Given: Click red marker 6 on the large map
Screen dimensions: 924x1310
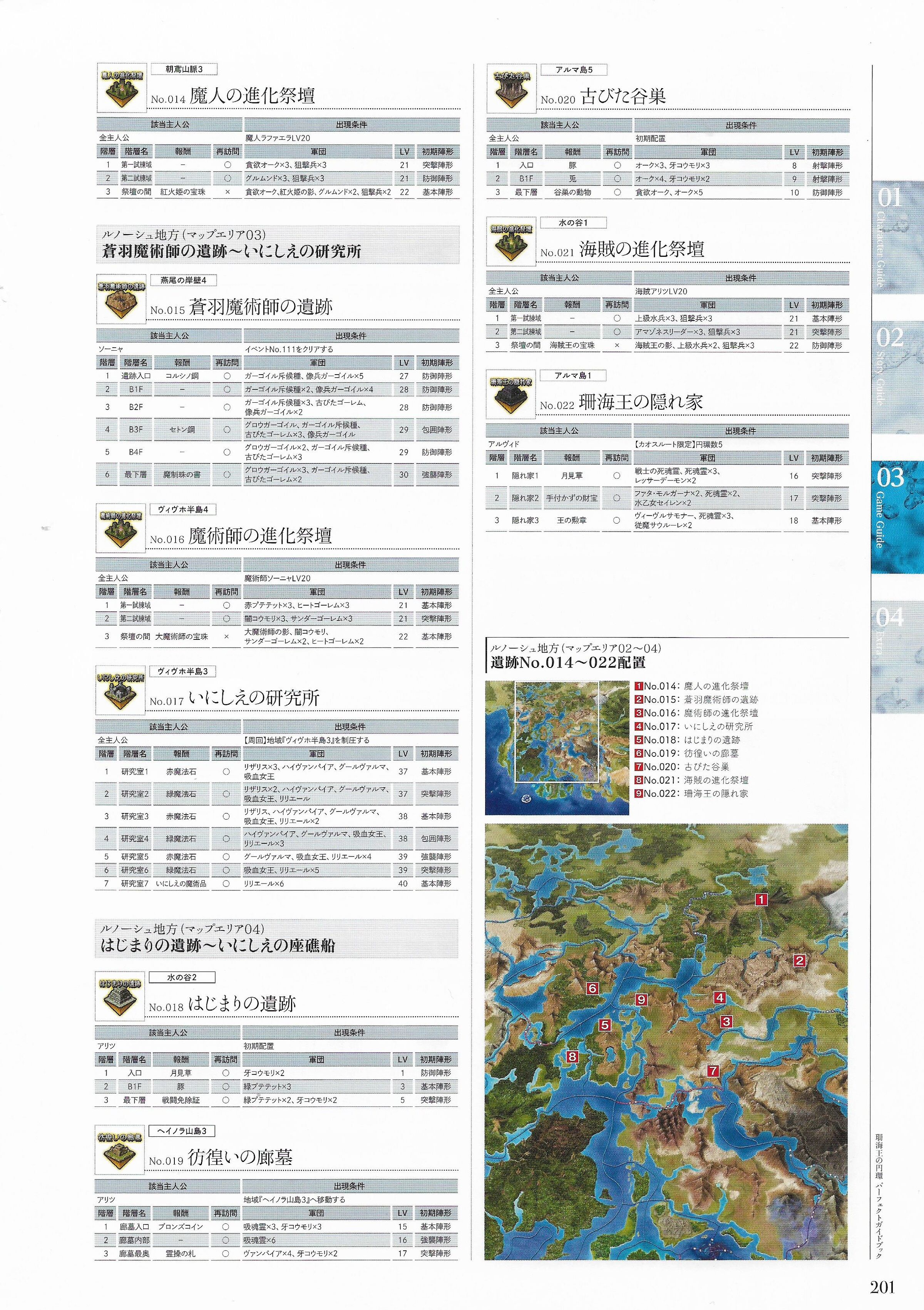Looking at the screenshot, I should [x=593, y=989].
